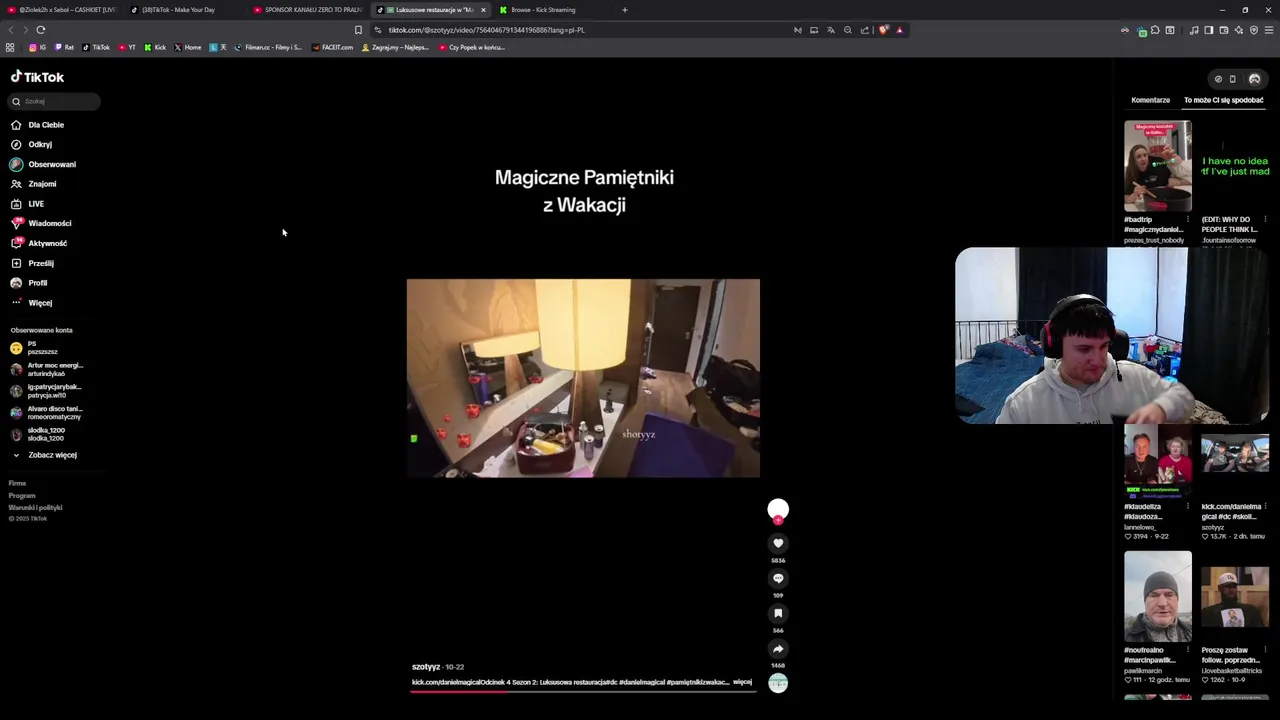
Task: Click the TikTok phone app icon at top right
Action: coord(1232,79)
